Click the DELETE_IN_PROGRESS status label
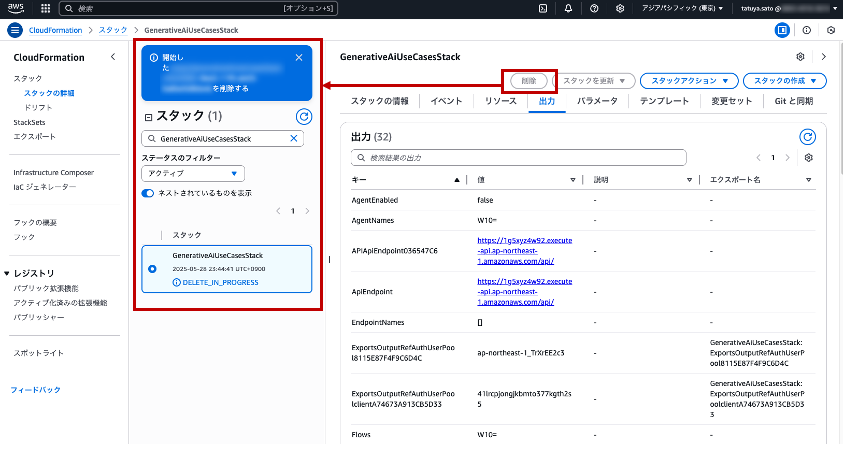843x450 pixels. pos(220,282)
